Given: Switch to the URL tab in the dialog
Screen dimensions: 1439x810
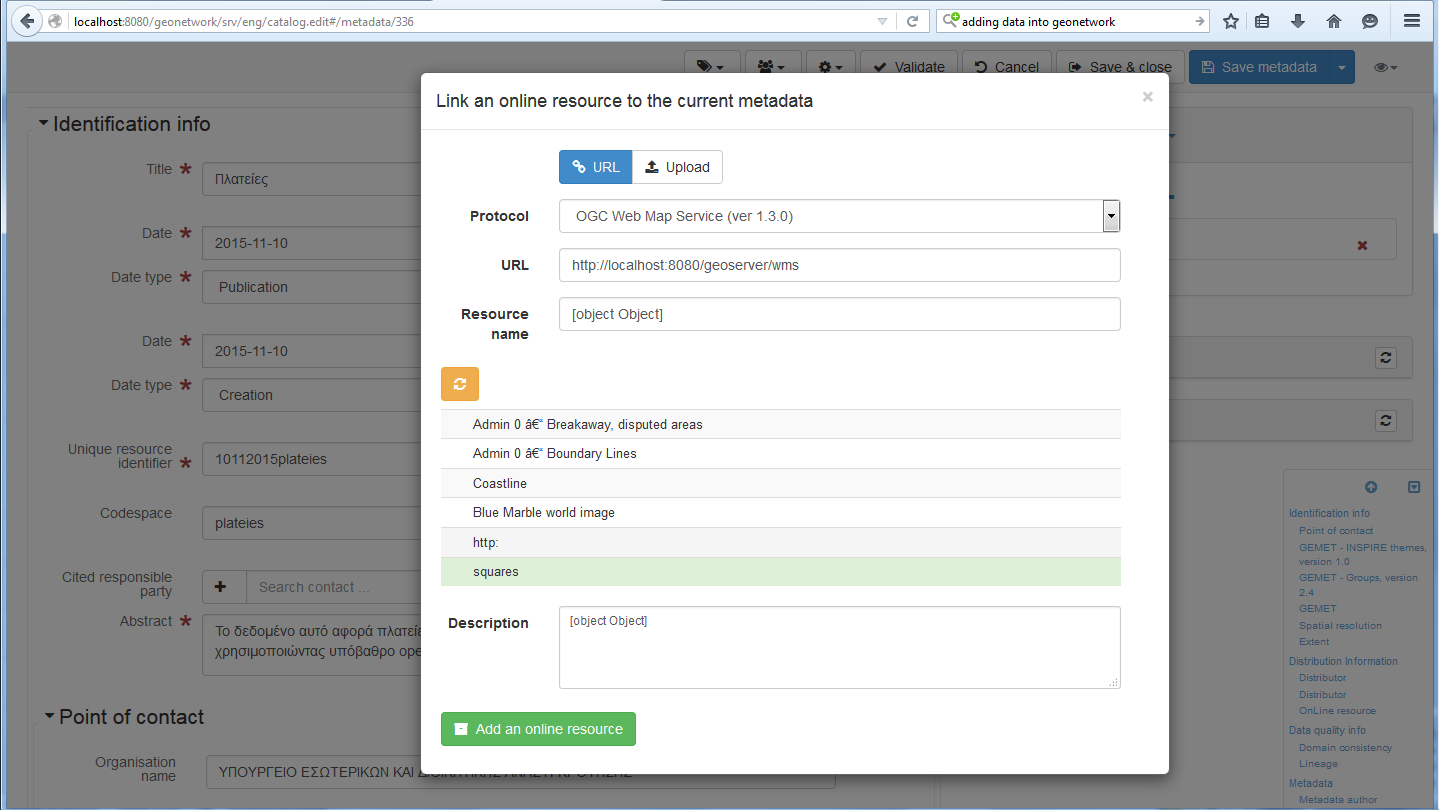Looking at the screenshot, I should point(596,167).
